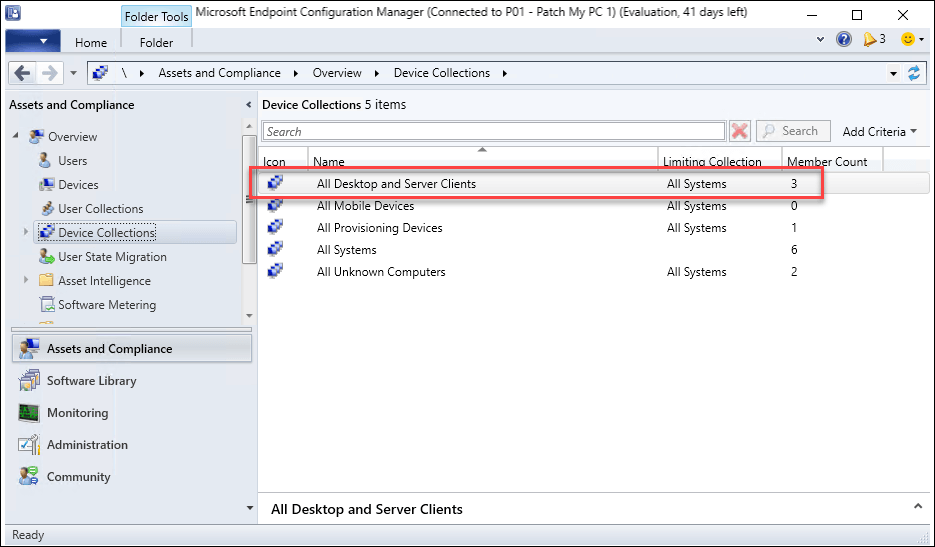This screenshot has height=547, width=935.
Task: Click Assets and Compliance in breadcrumb
Action: point(219,73)
